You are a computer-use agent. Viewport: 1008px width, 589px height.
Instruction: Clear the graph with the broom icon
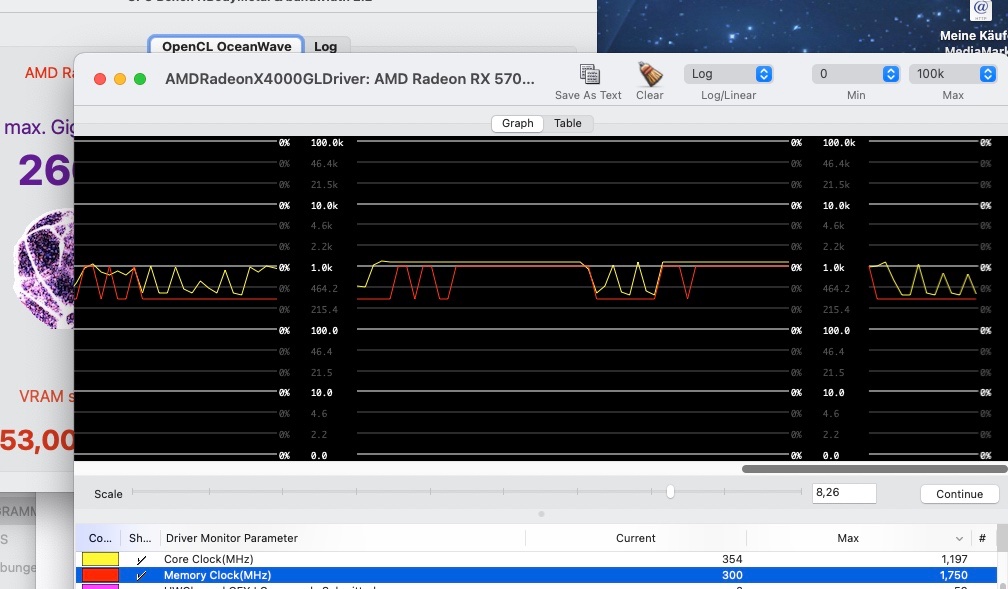click(649, 75)
